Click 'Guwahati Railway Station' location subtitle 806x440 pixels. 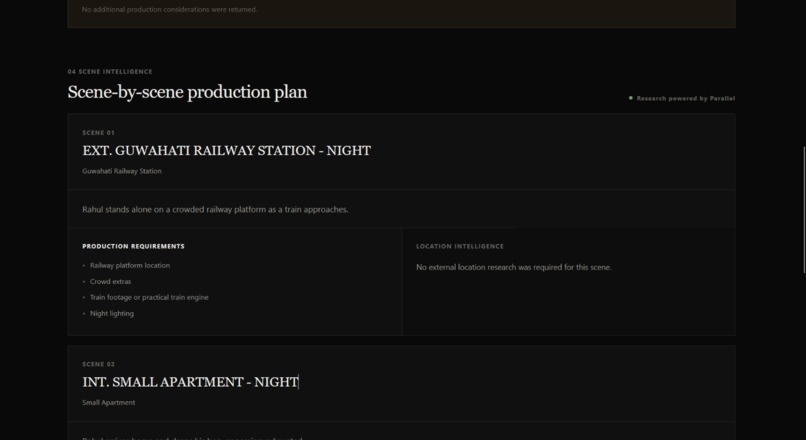tap(122, 171)
